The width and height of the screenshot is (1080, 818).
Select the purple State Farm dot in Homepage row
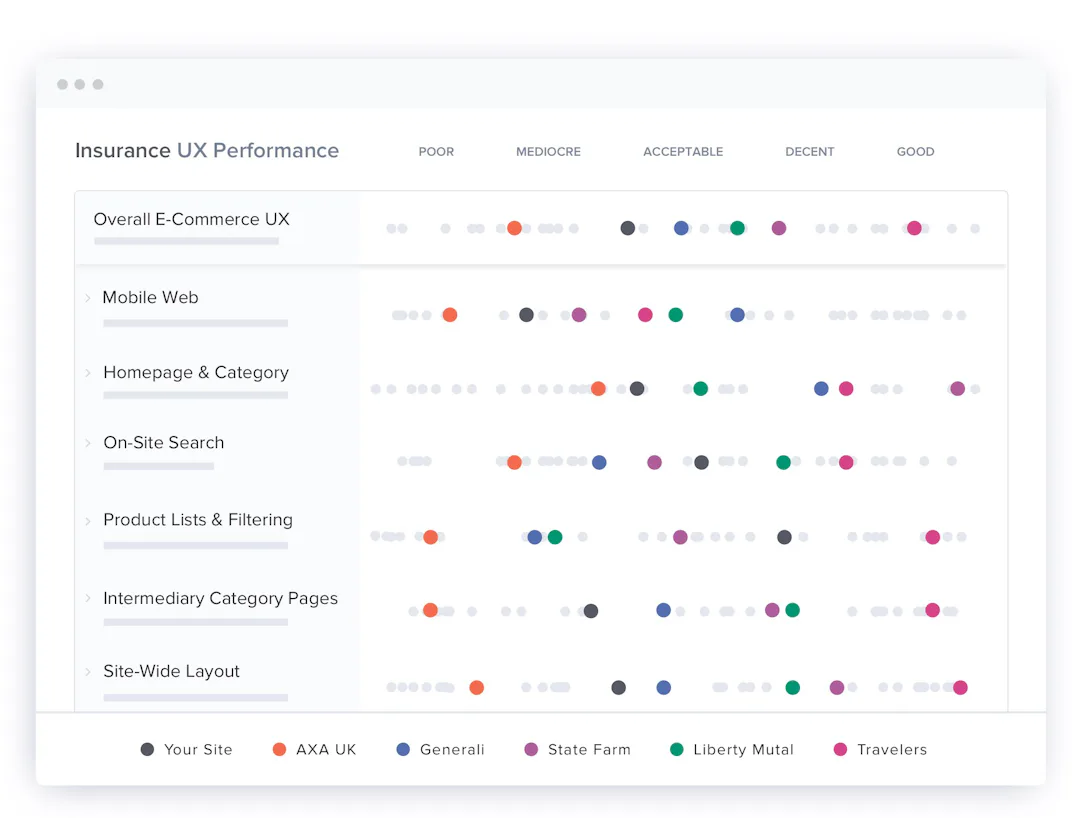click(957, 388)
